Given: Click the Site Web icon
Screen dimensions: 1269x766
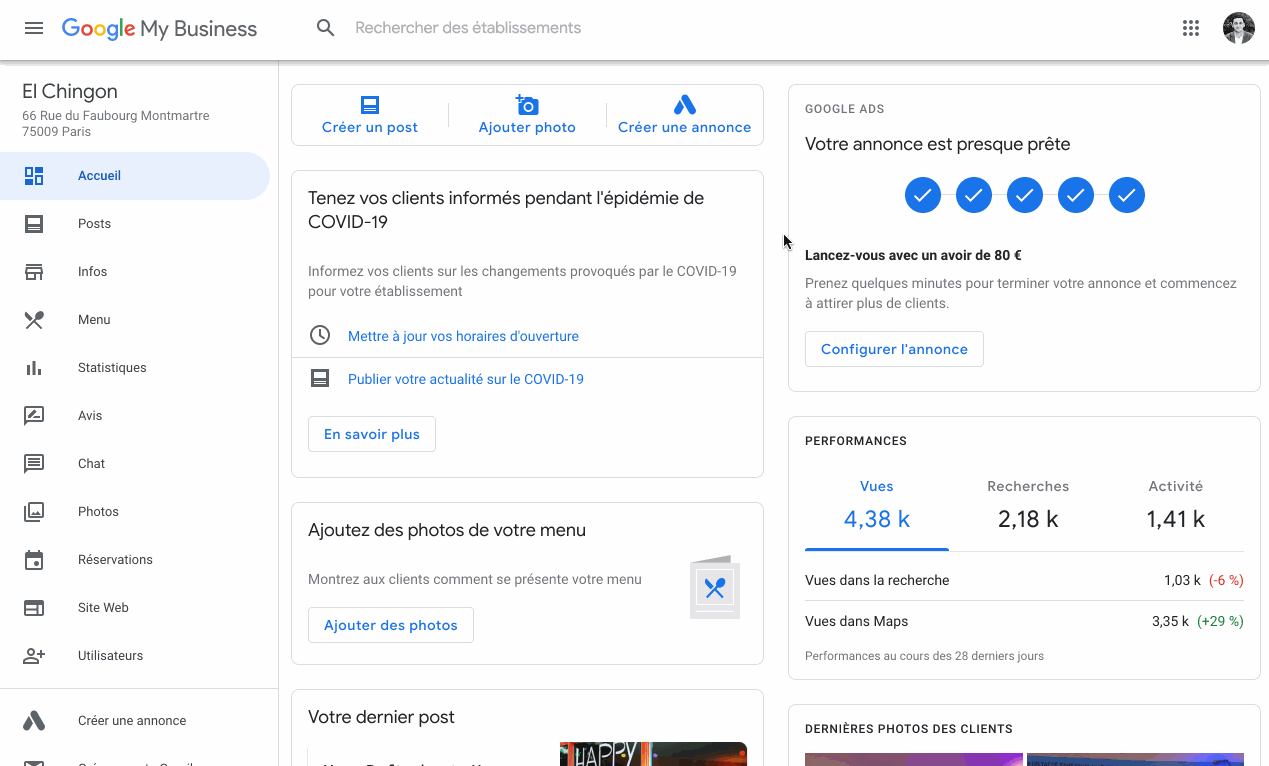Looking at the screenshot, I should [34, 608].
